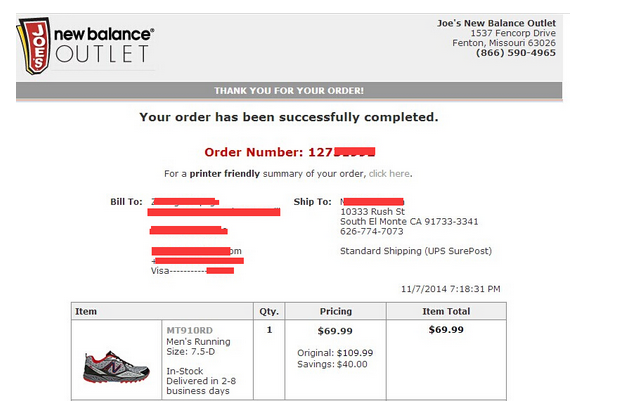
Task: Click the outlet phone number (866) 590-4965
Action: [x=516, y=53]
